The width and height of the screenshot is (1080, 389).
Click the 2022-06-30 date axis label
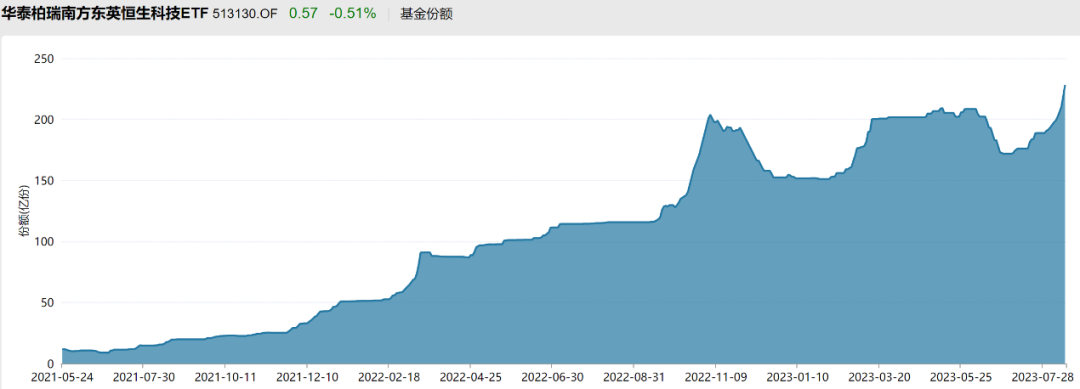coord(552,378)
